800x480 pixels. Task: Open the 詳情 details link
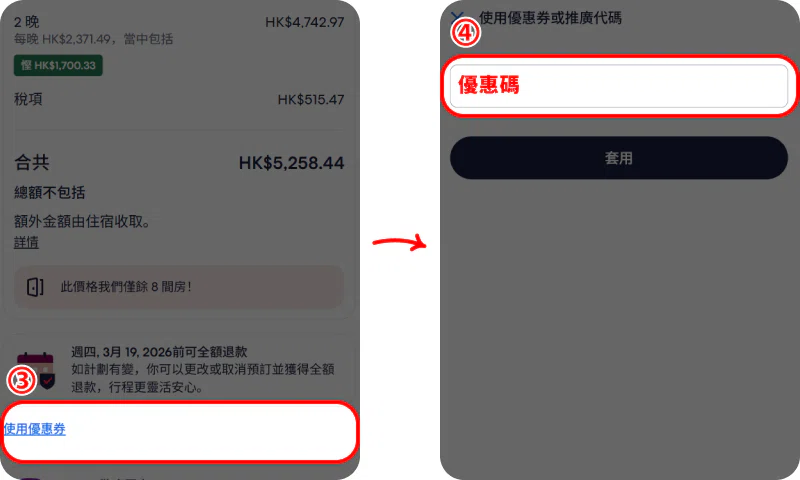coord(26,242)
